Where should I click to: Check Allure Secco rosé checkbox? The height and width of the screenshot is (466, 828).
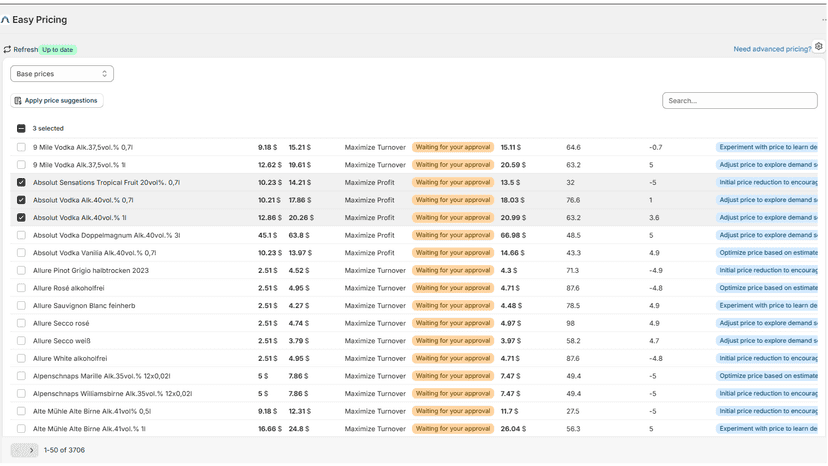pos(21,323)
